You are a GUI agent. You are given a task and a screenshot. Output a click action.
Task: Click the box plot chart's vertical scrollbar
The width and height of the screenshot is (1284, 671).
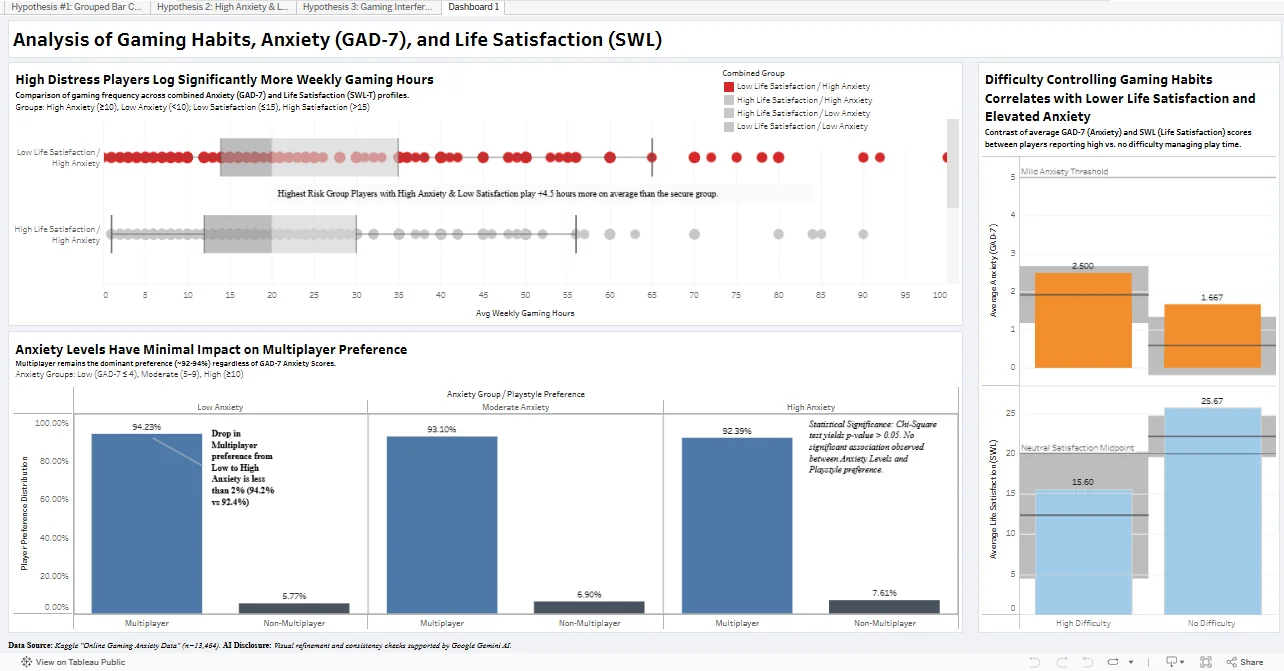pos(953,165)
